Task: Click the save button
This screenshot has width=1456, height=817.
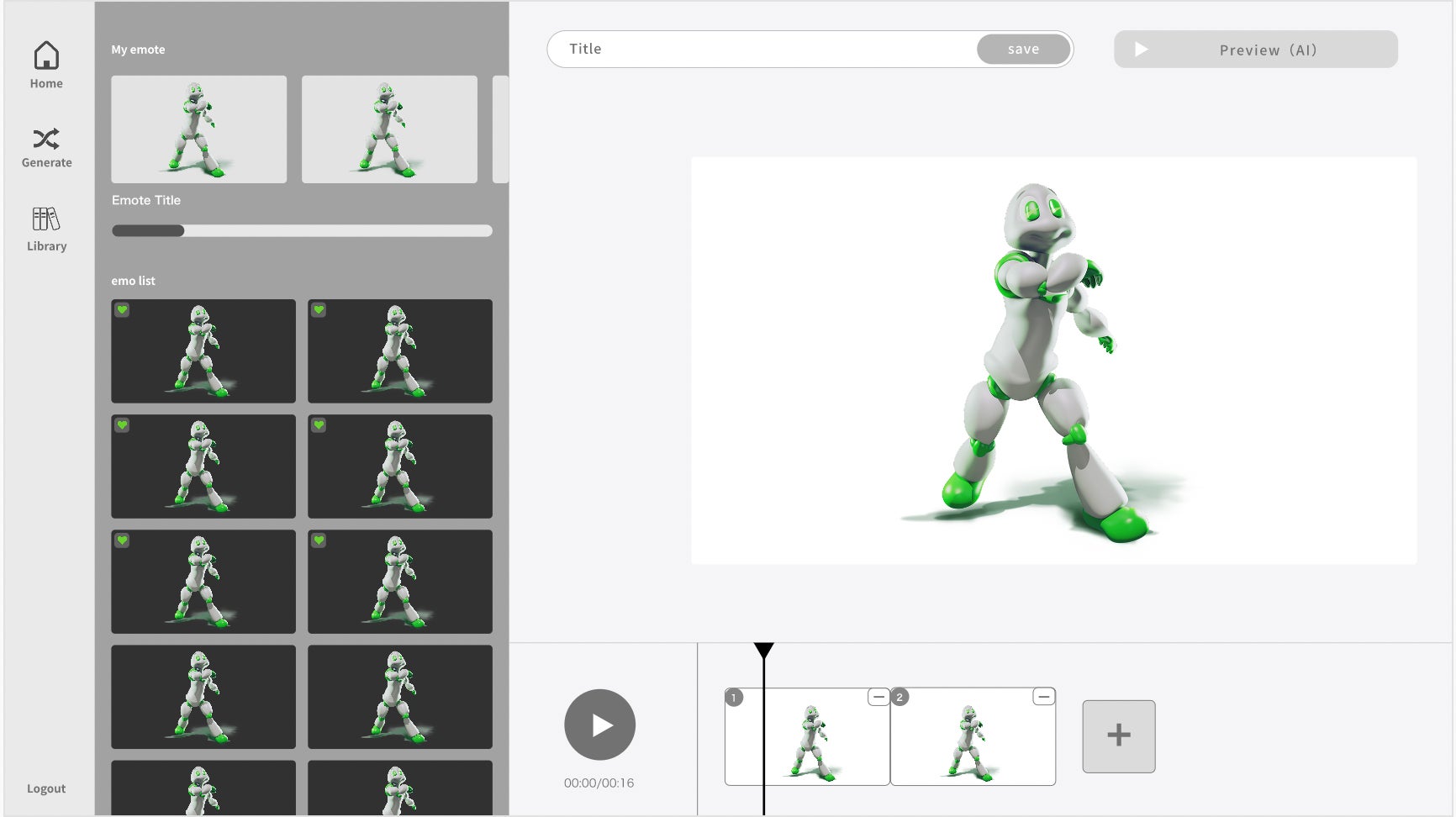Action: (1024, 49)
